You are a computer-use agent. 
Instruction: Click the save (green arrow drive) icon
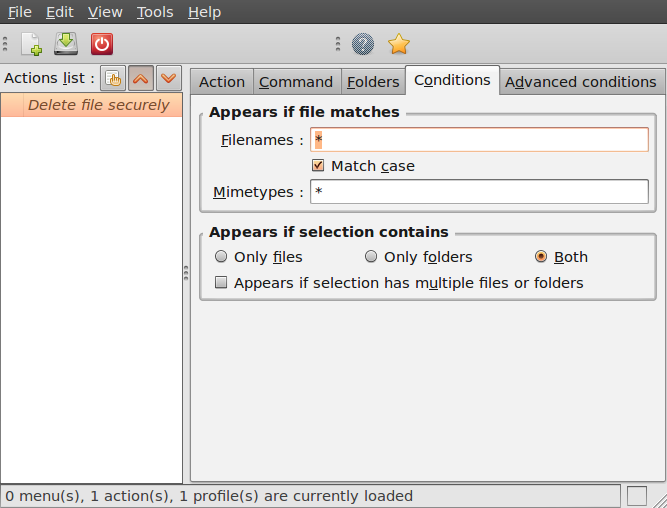[x=66, y=44]
